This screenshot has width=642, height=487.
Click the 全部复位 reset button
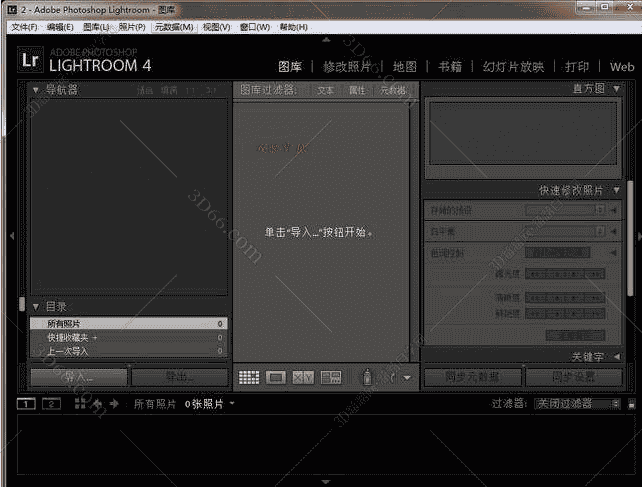[575, 336]
